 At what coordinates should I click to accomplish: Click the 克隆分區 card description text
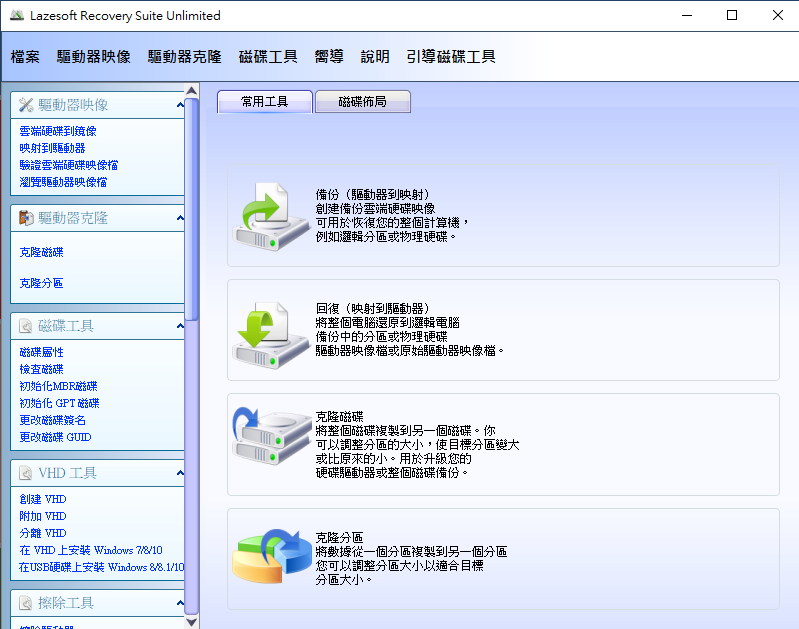coord(411,559)
